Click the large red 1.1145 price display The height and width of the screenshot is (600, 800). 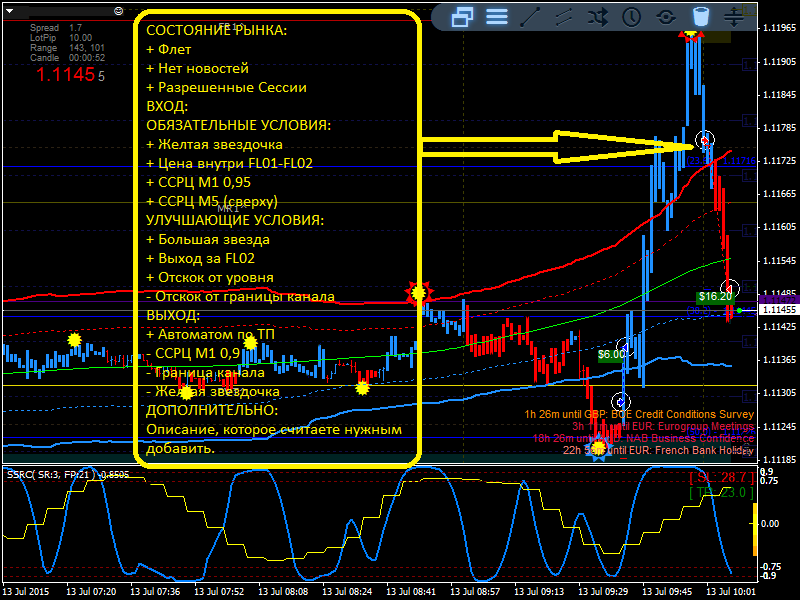(70, 75)
